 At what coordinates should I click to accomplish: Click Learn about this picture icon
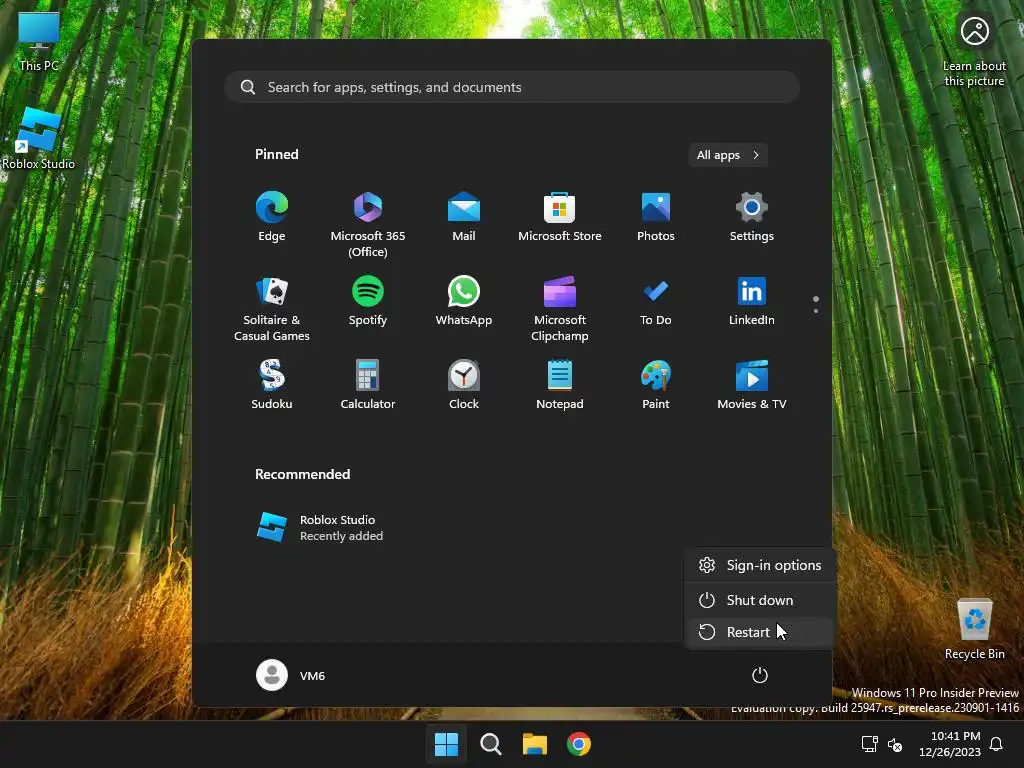[x=974, y=51]
